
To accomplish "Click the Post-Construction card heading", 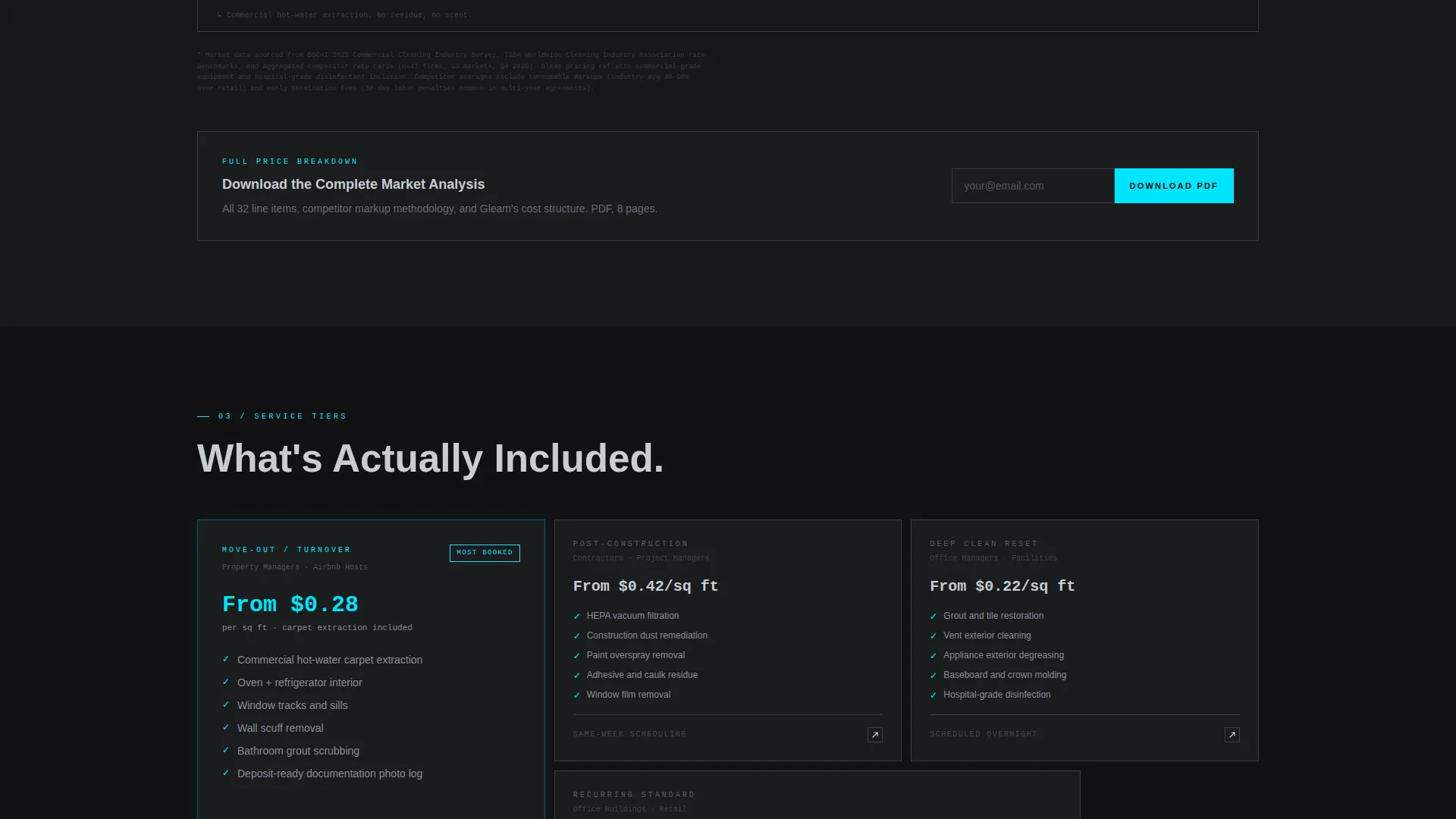I will [631, 544].
